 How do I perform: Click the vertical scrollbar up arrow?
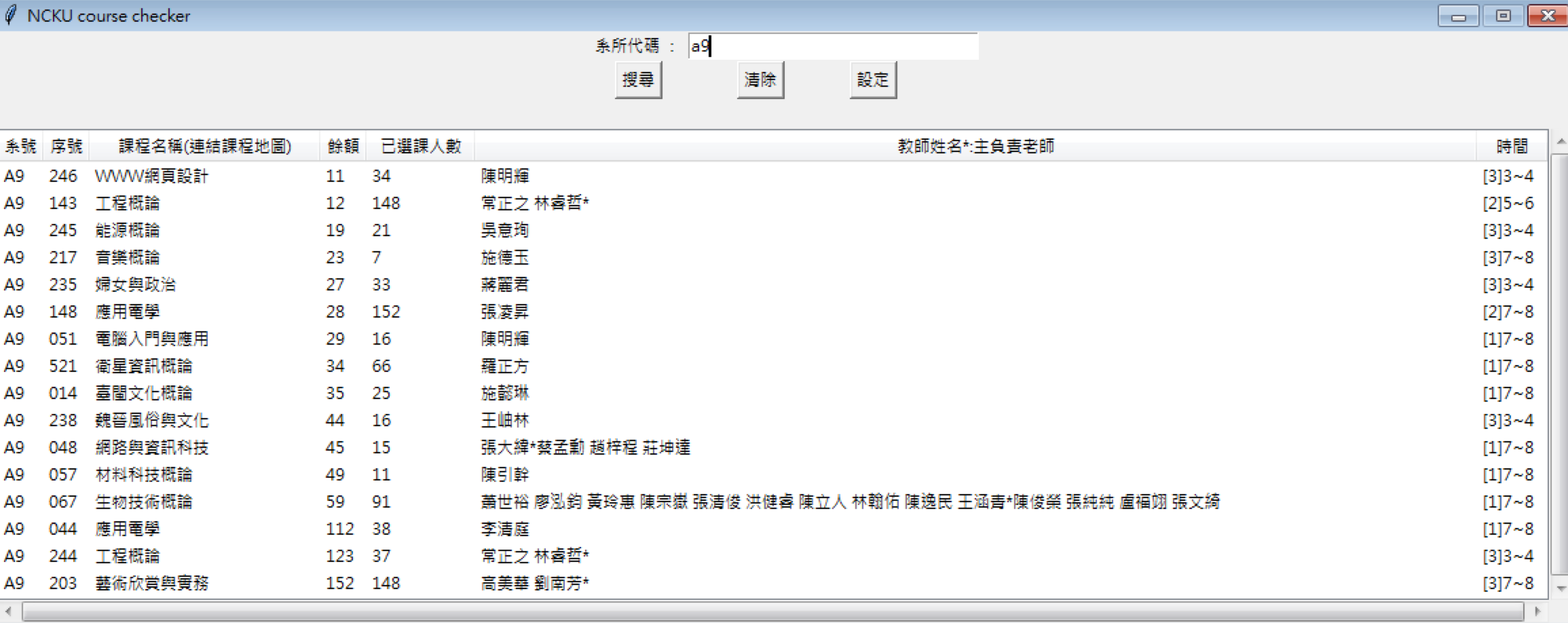1560,142
